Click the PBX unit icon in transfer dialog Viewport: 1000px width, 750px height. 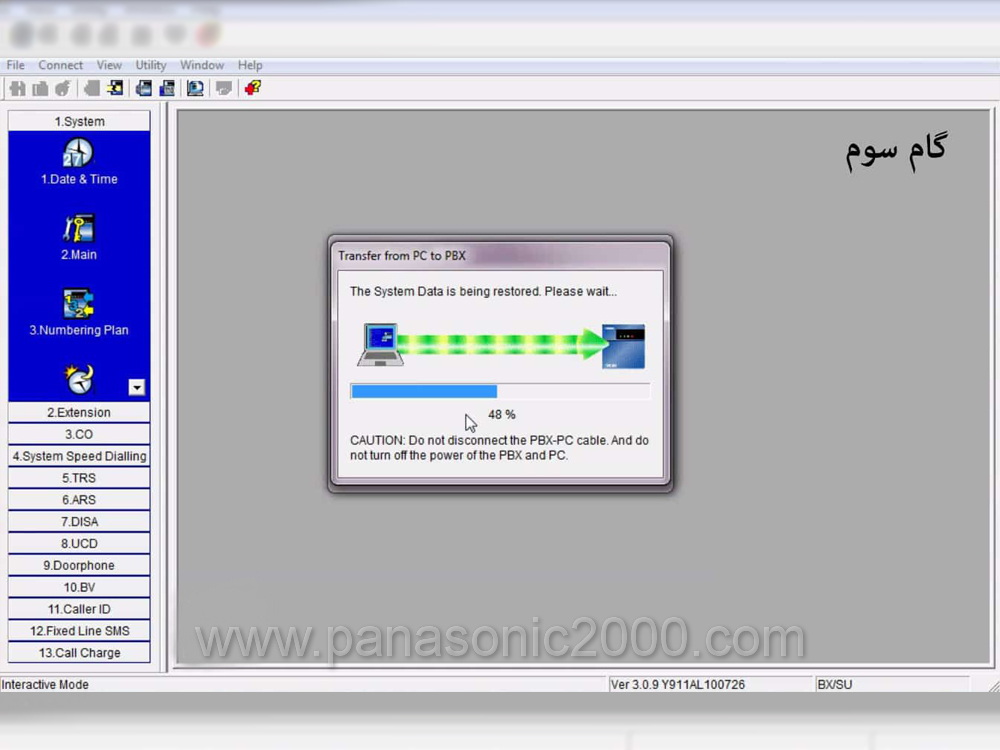tap(623, 346)
